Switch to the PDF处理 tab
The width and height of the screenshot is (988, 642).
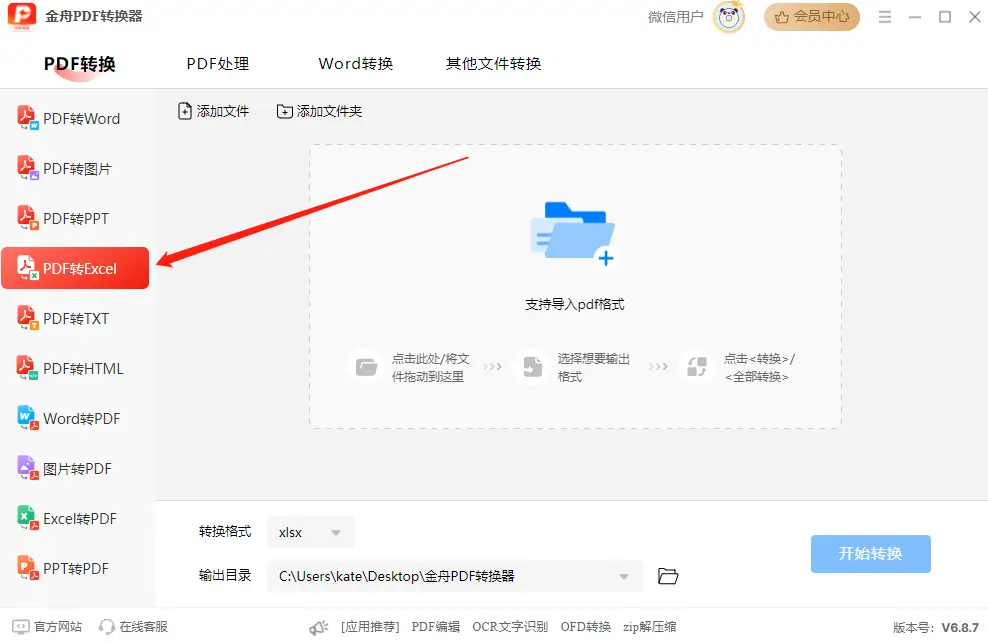216,63
